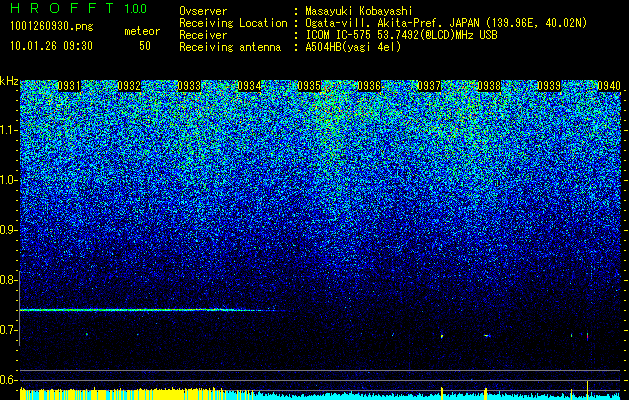
Task: Click the Ogata-vill. Akita-Pref. receiving location
Action: 446,23
